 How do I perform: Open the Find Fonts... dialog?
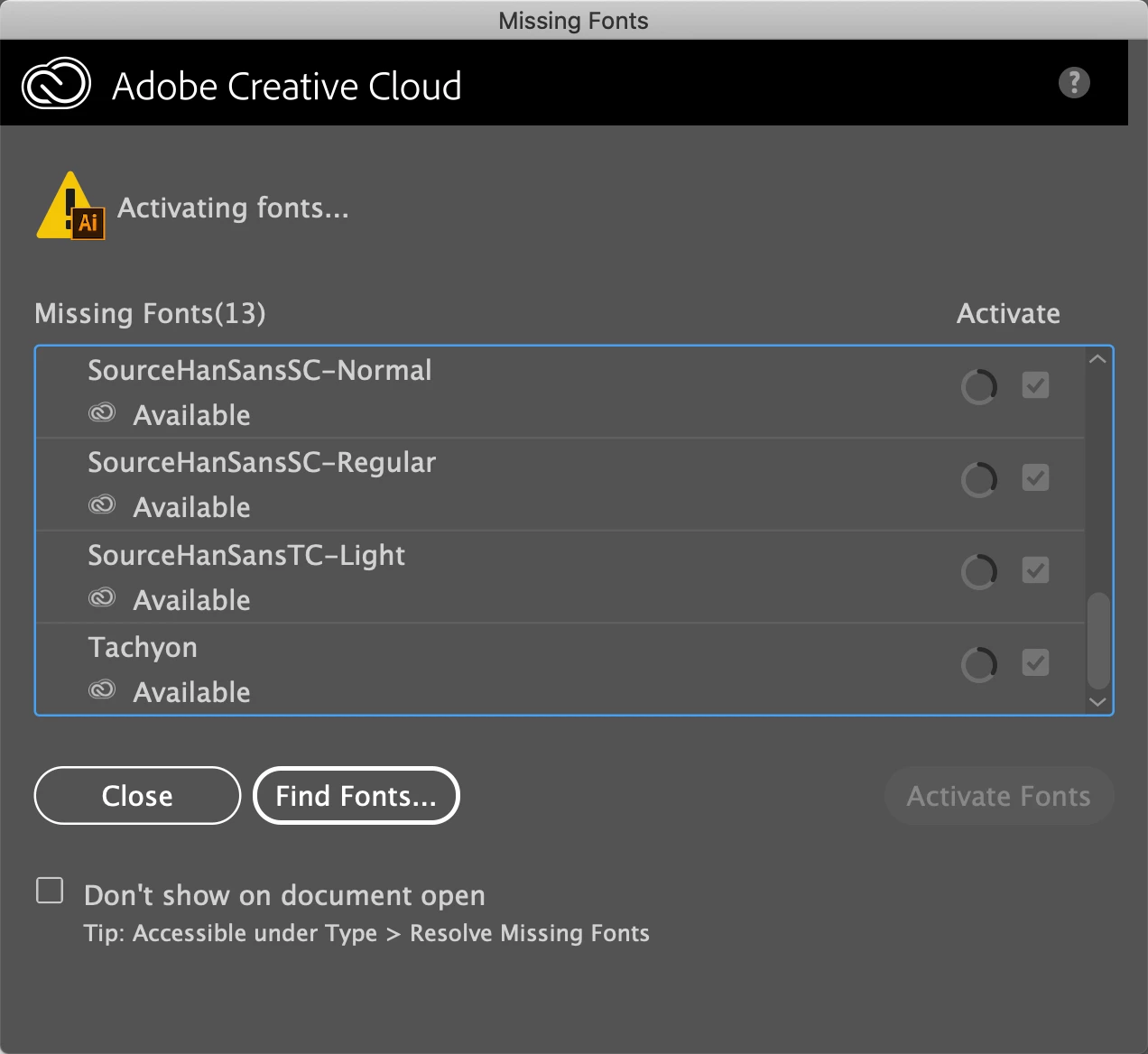pyautogui.click(x=356, y=796)
